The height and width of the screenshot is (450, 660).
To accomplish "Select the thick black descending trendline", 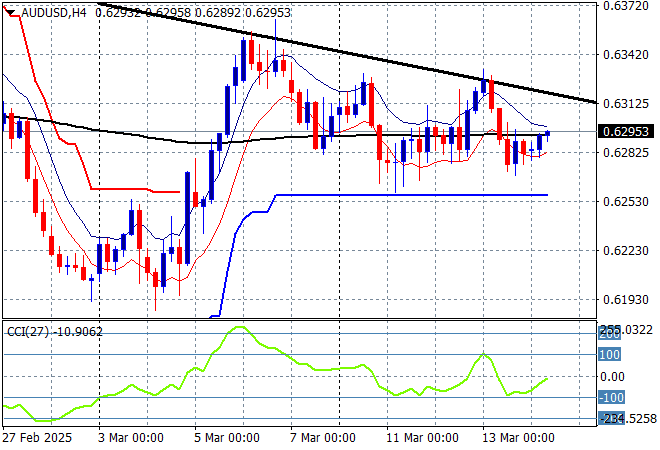I will click(x=346, y=53).
